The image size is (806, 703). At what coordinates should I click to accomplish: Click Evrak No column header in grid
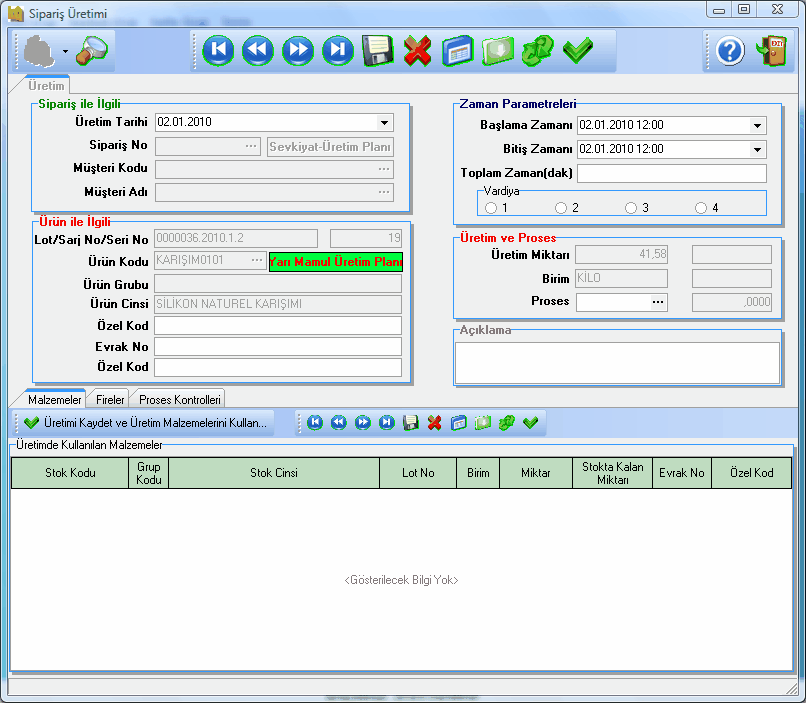682,473
